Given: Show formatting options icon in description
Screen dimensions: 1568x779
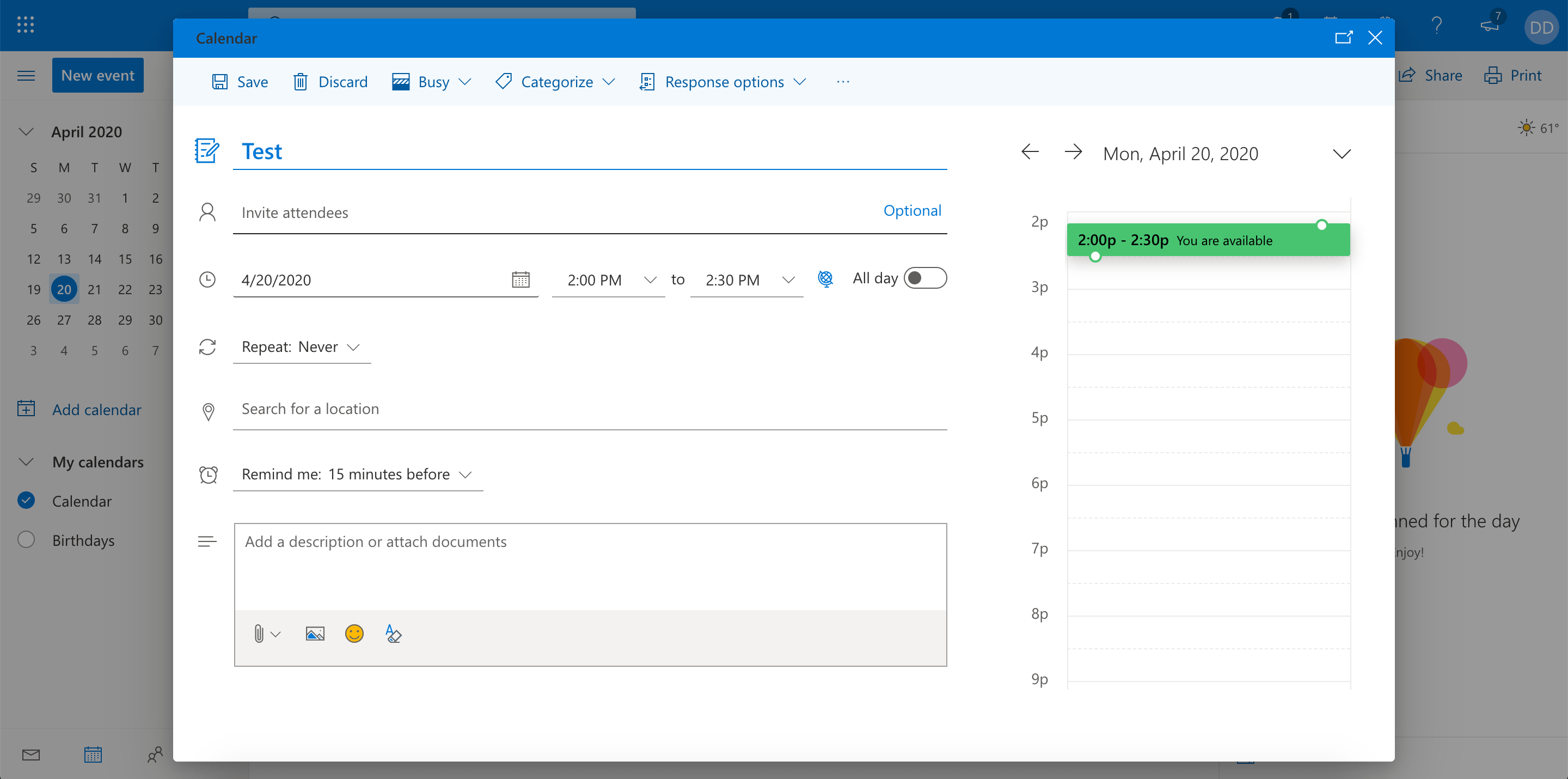Looking at the screenshot, I should (393, 634).
